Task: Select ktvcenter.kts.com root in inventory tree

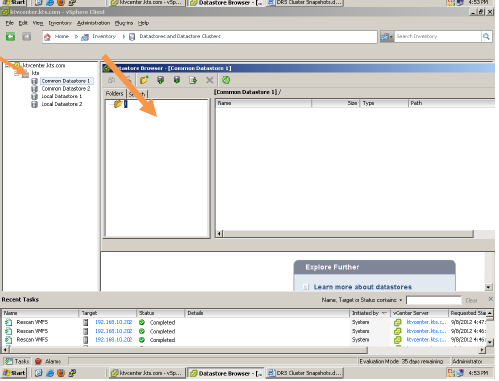Action: tap(44, 66)
